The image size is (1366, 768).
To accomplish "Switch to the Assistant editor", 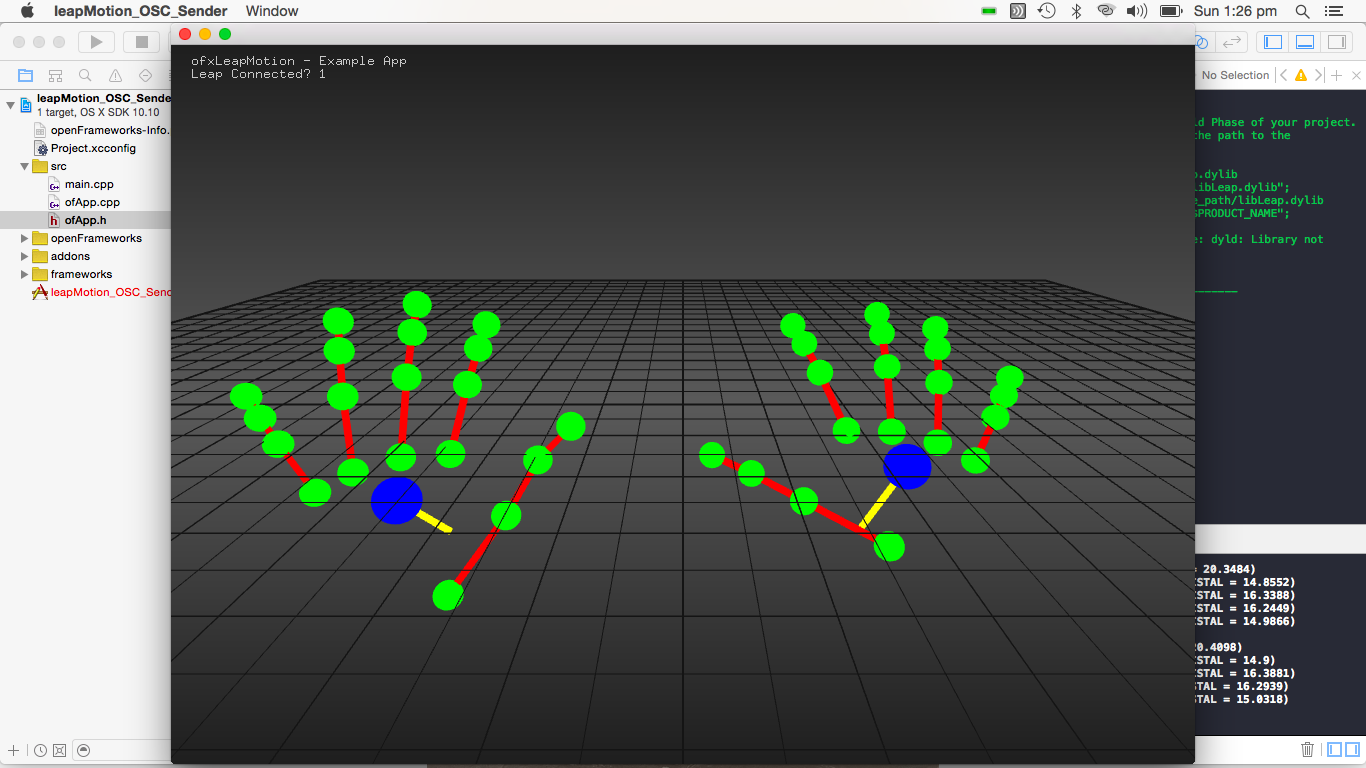I will pos(1202,42).
